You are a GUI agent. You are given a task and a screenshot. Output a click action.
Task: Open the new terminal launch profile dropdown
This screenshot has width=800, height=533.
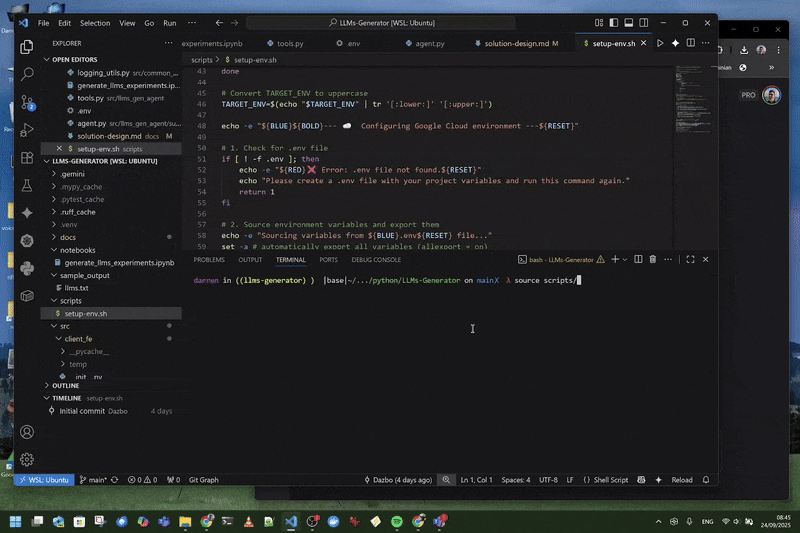coord(625,259)
